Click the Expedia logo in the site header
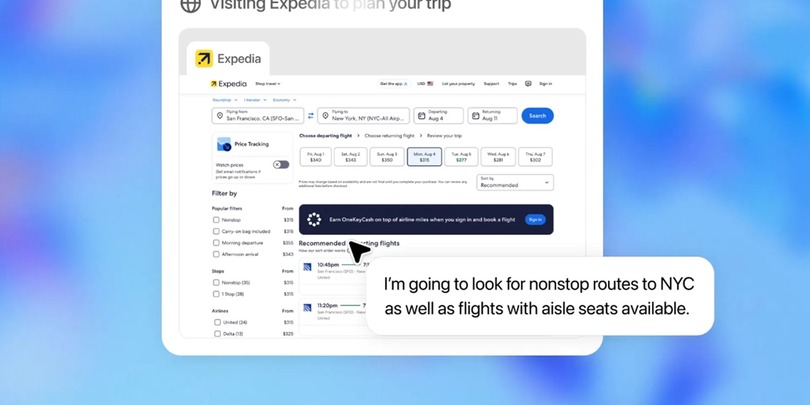 point(228,84)
